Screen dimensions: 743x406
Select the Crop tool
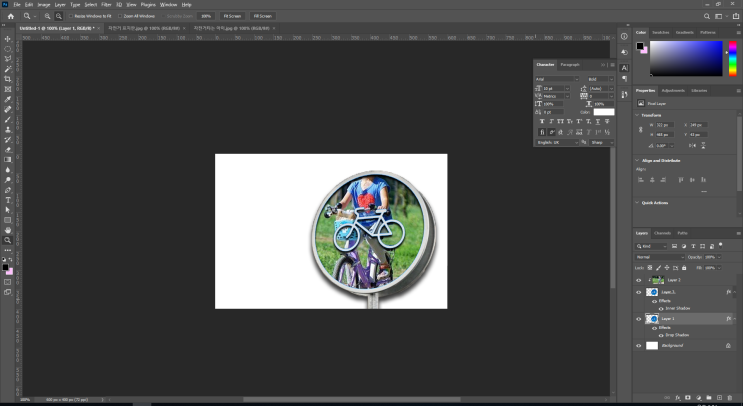pos(8,79)
